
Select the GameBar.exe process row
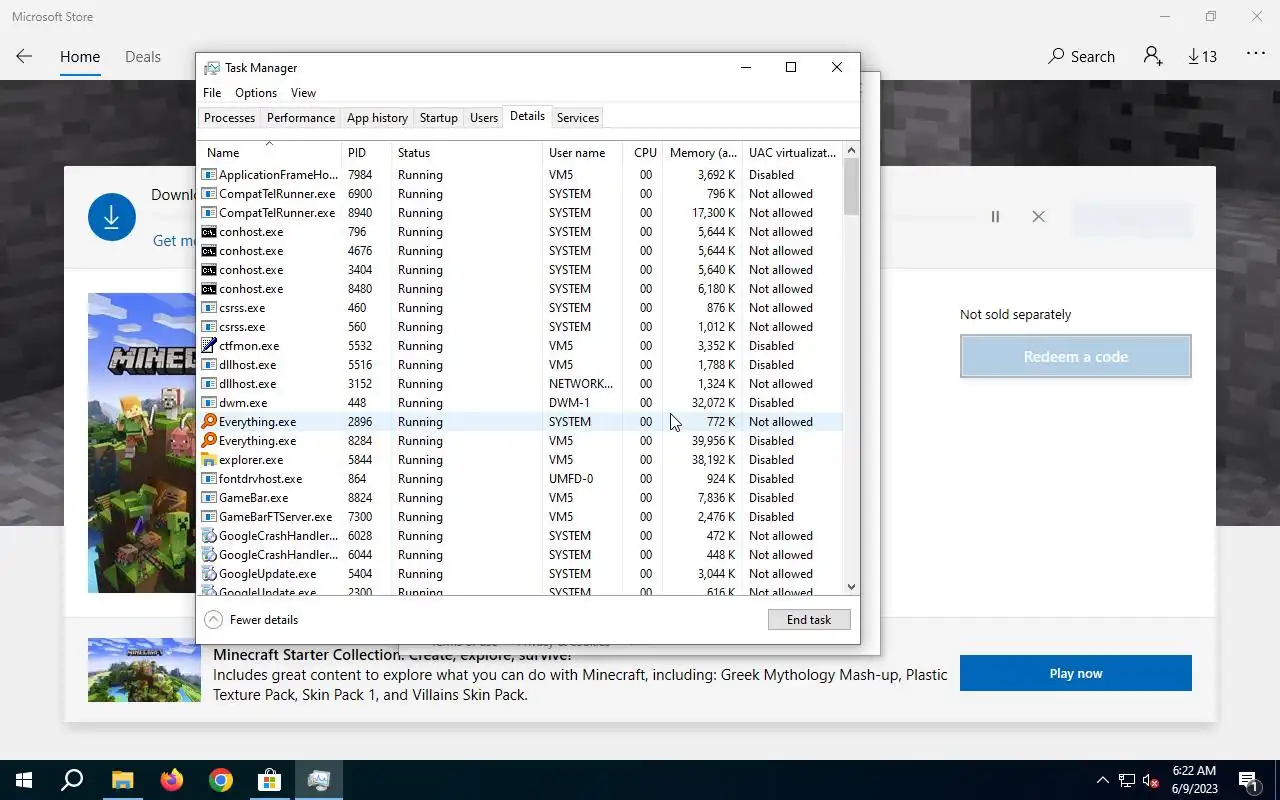coord(520,498)
